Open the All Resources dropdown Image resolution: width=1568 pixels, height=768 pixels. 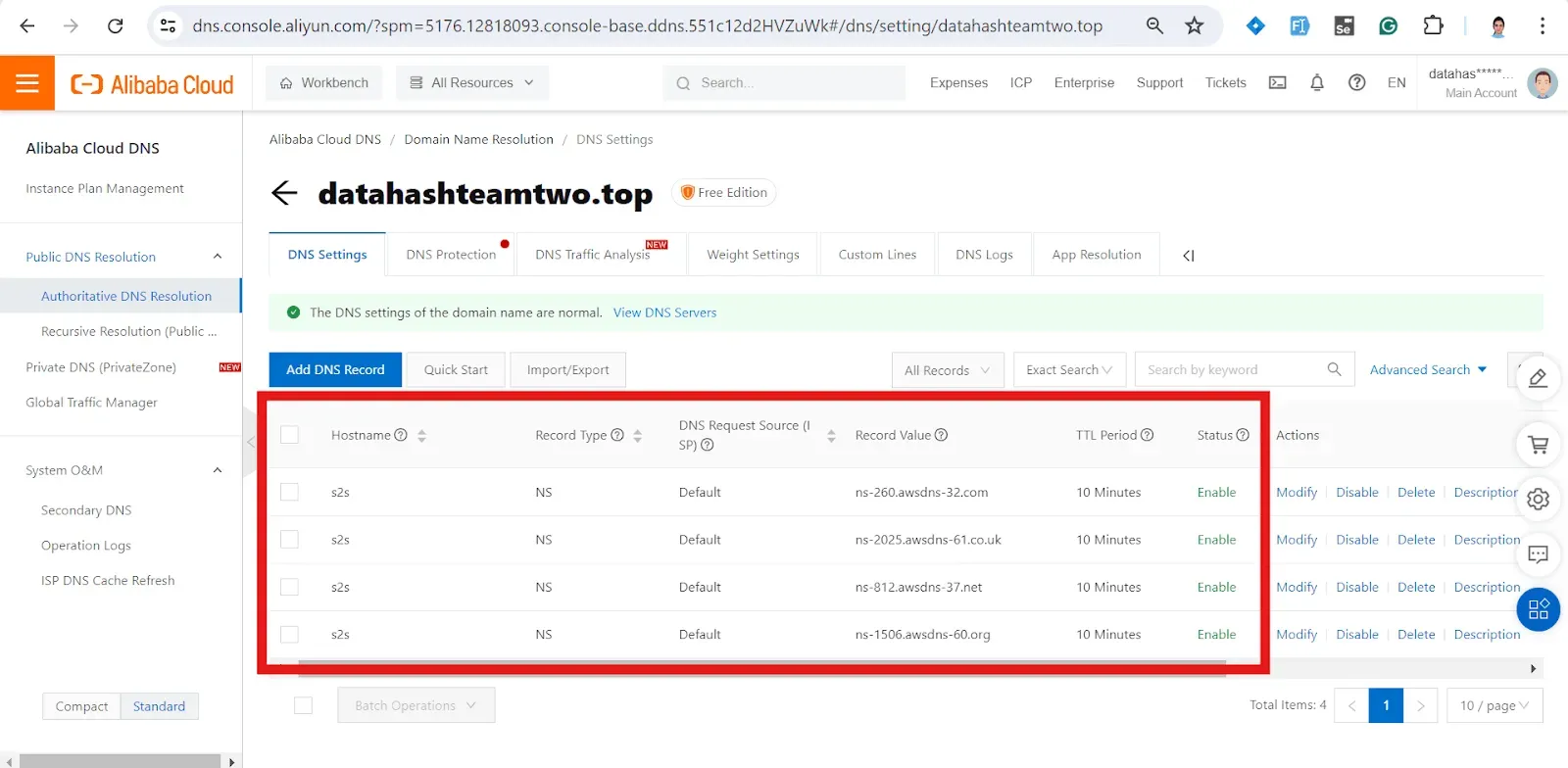(472, 83)
